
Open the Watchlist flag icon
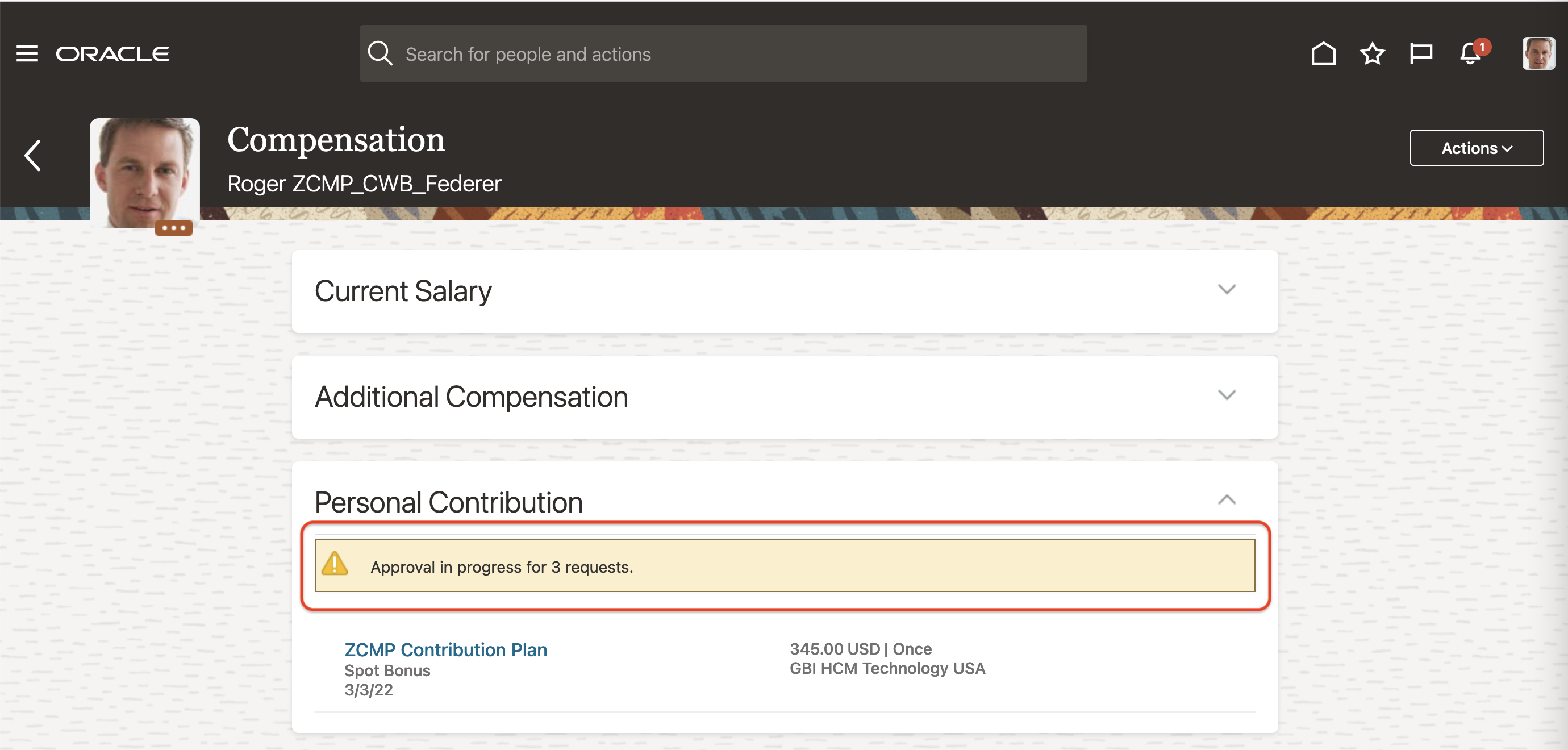tap(1421, 53)
